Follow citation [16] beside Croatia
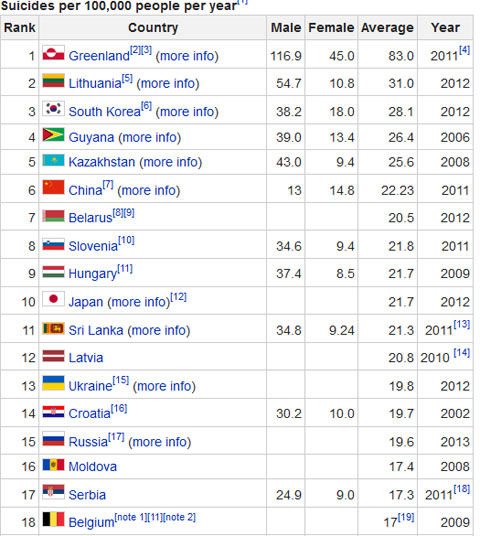This screenshot has width=480, height=536. (119, 408)
